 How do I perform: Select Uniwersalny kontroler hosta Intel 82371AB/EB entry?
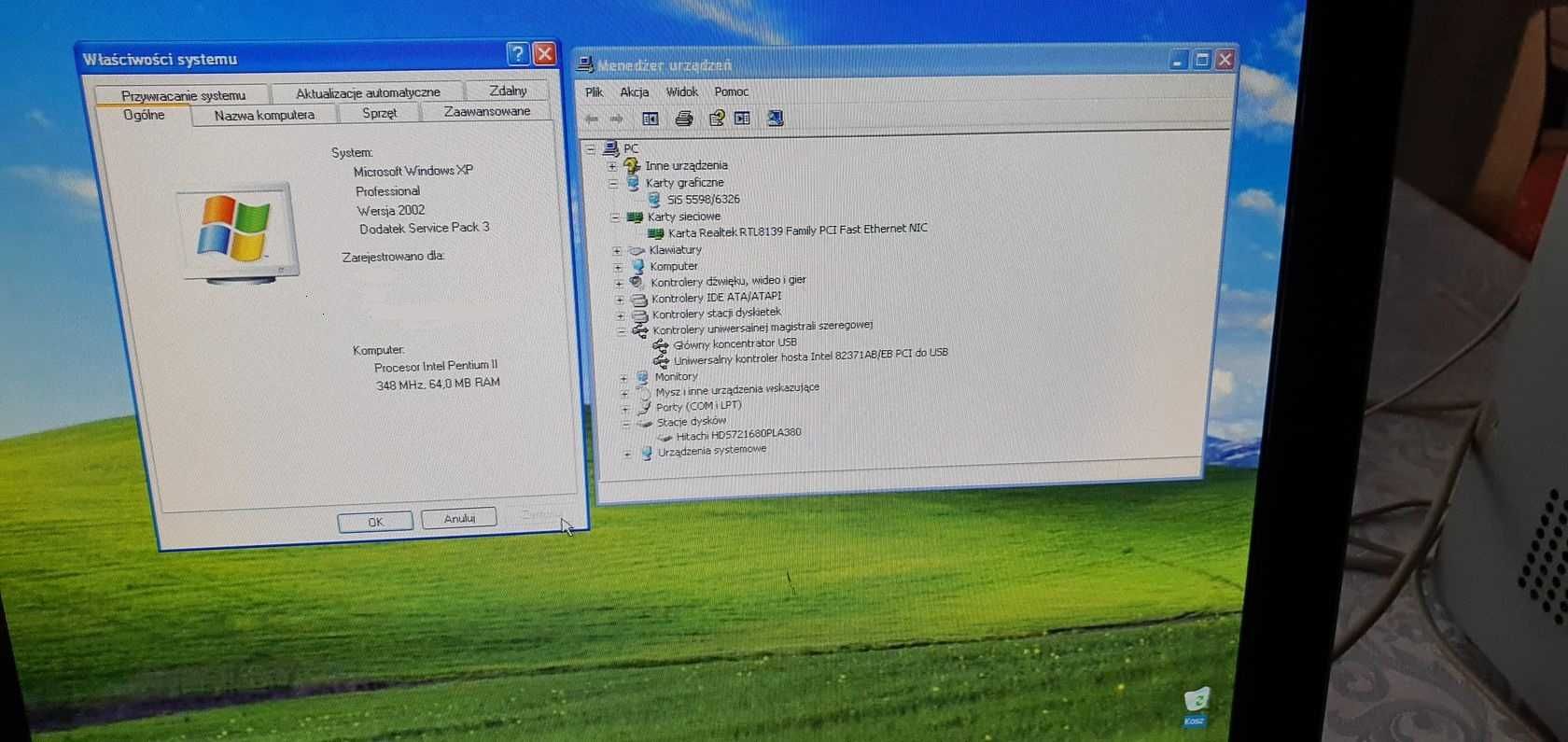coord(810,357)
